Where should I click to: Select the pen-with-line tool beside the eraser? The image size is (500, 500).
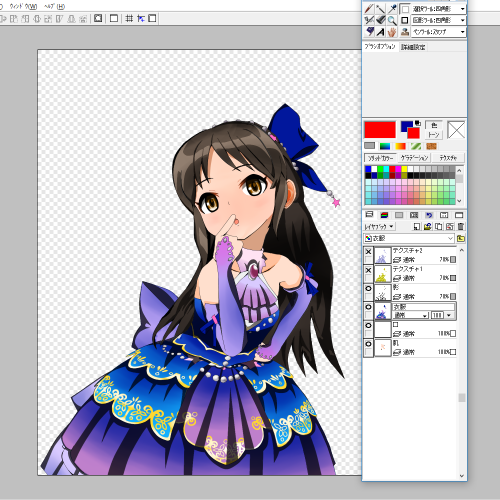[369, 20]
